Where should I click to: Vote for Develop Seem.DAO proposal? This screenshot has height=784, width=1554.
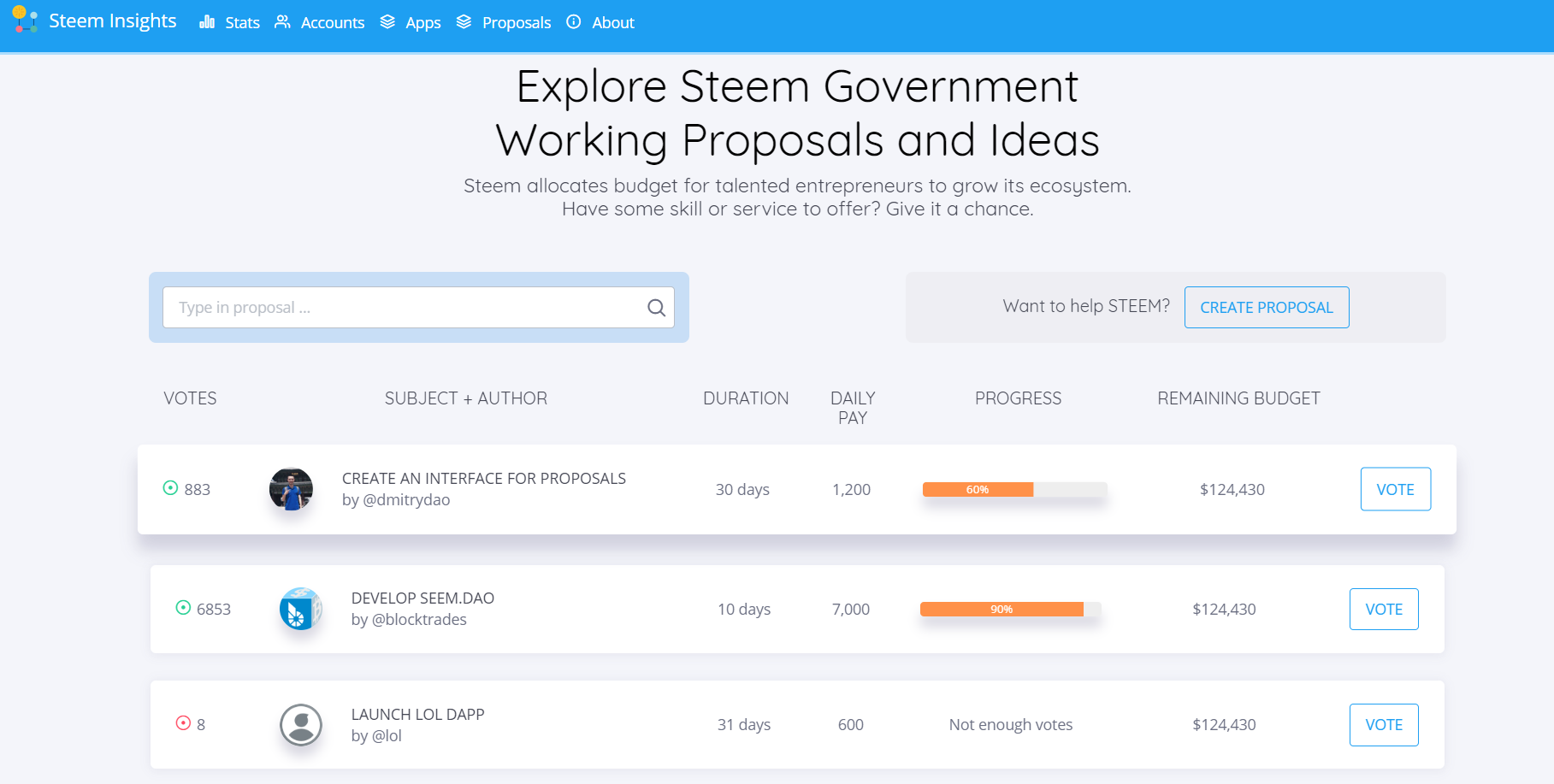pyautogui.click(x=1383, y=609)
